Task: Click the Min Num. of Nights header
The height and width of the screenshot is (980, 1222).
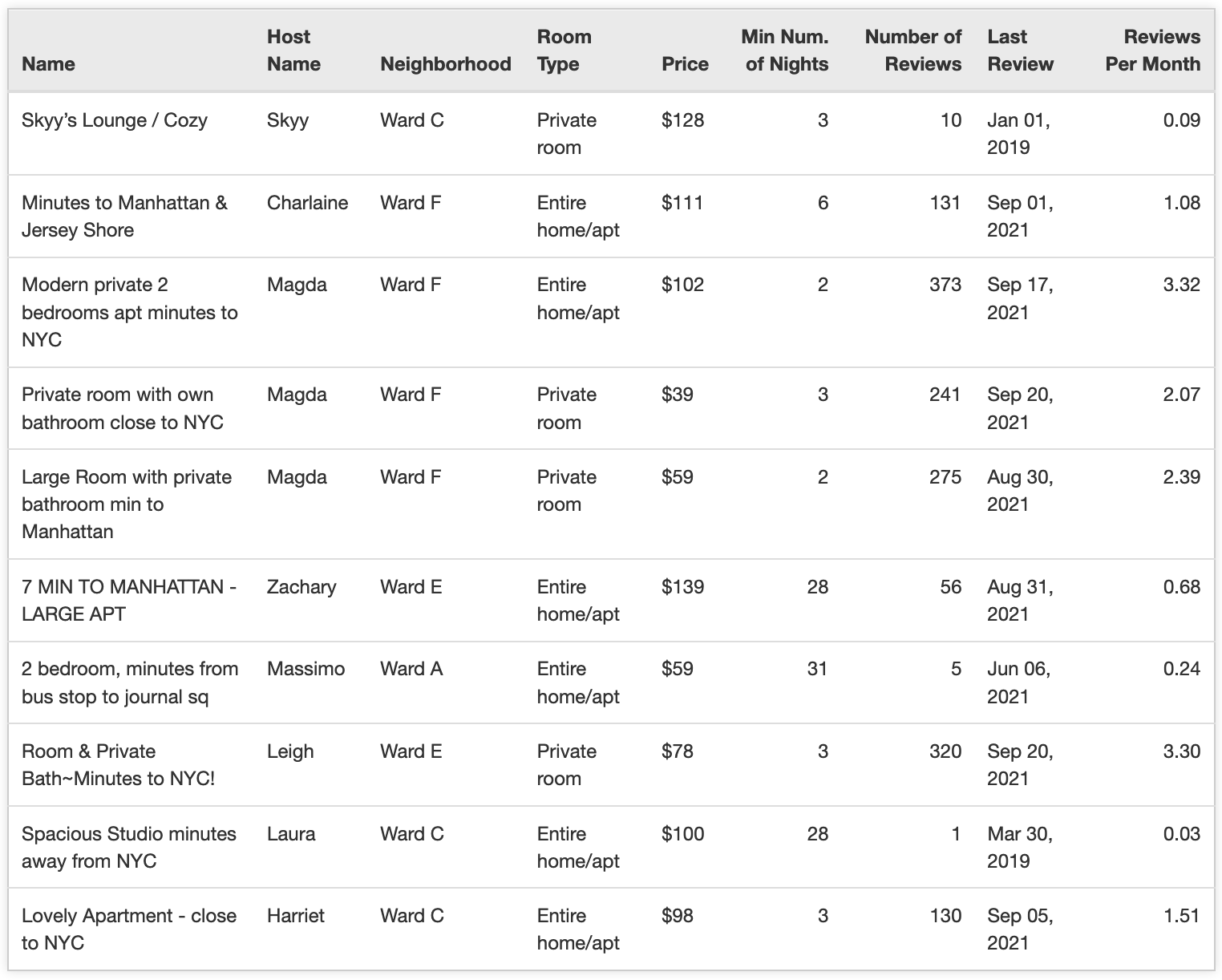Action: (784, 51)
